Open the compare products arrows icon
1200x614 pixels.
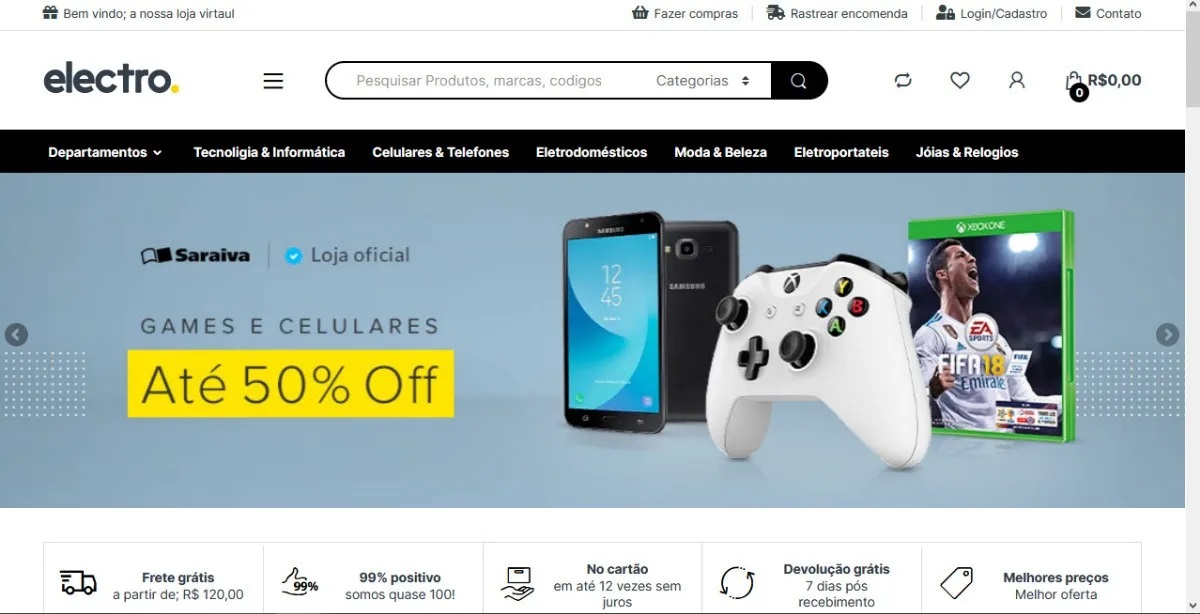(x=903, y=81)
